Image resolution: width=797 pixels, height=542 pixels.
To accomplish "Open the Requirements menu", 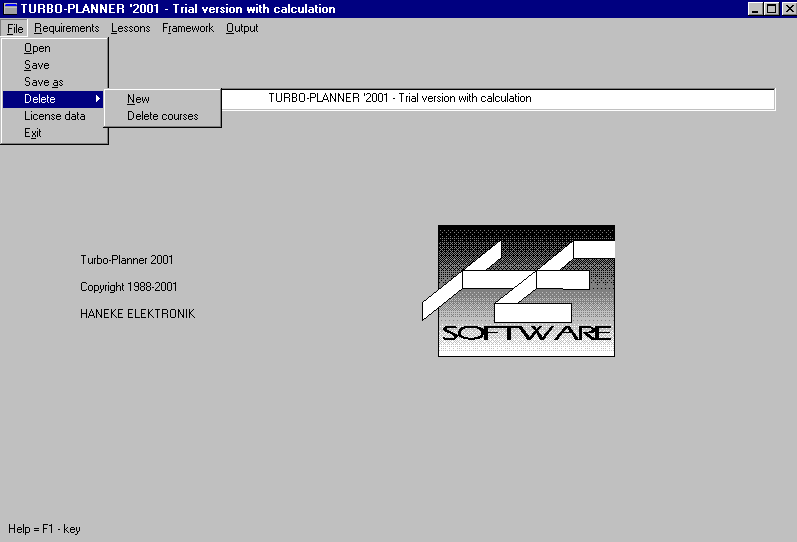I will pyautogui.click(x=67, y=28).
